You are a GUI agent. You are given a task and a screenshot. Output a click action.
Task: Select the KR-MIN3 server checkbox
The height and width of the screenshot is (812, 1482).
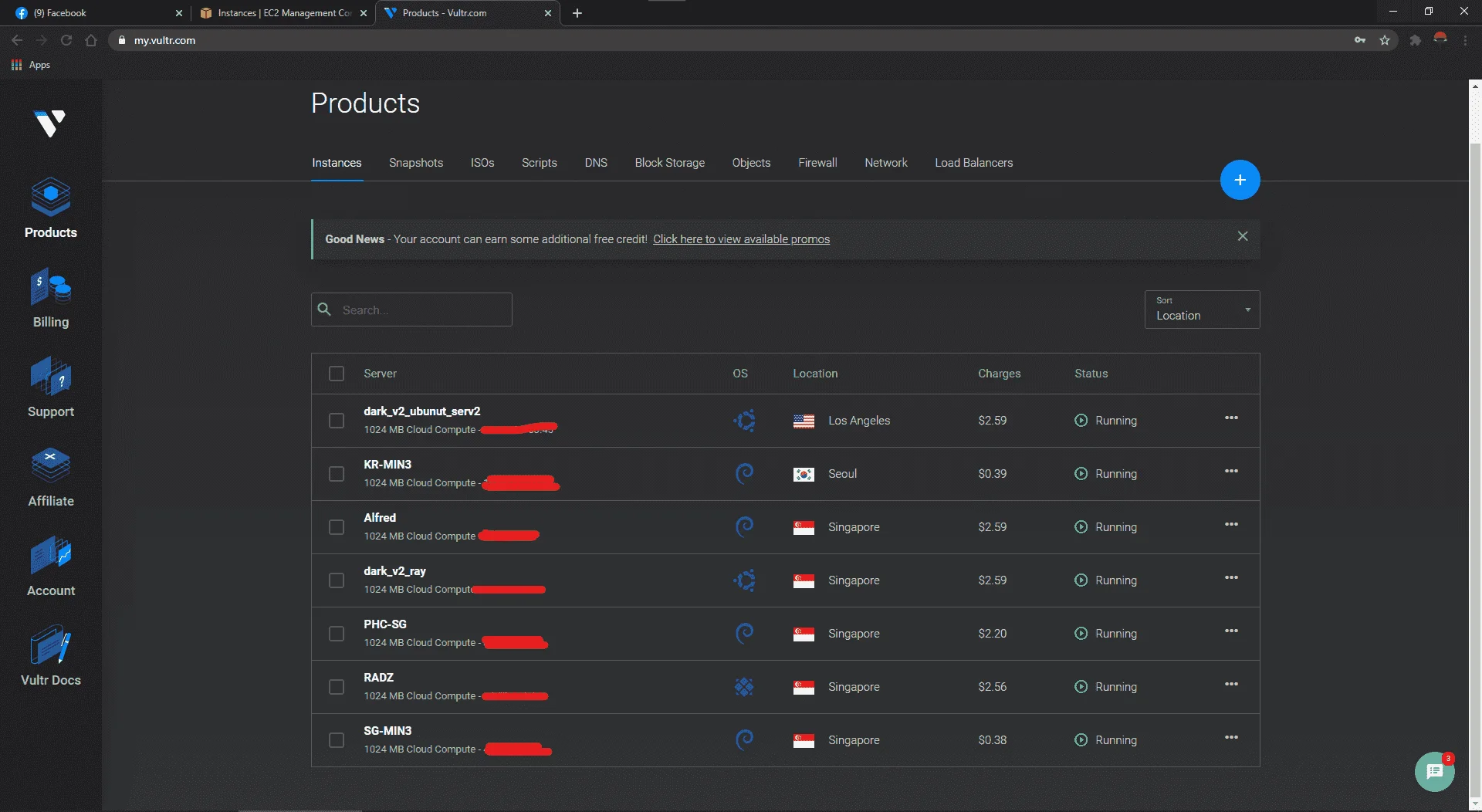(337, 474)
